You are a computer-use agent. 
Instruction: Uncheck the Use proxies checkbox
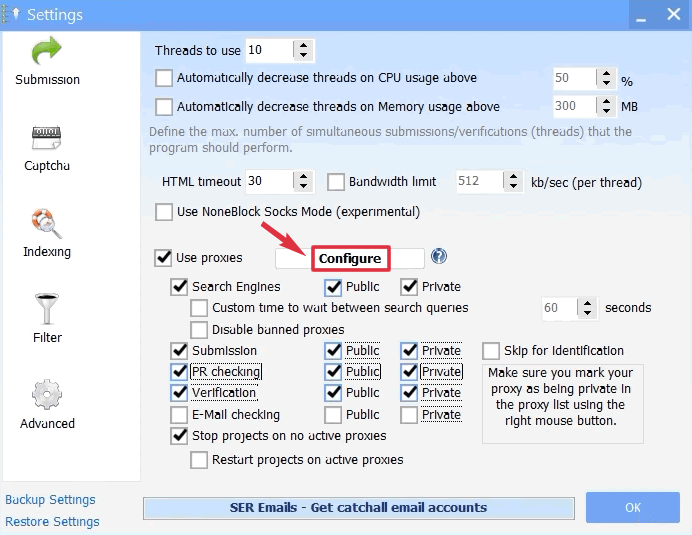(x=163, y=258)
